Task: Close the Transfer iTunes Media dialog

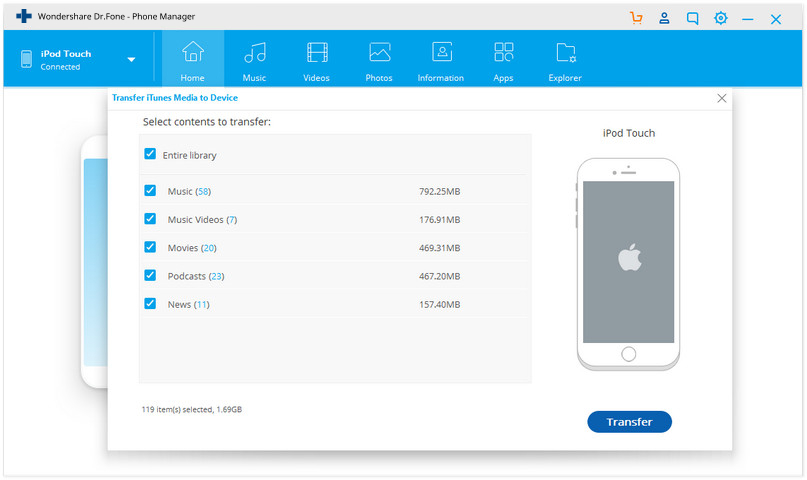Action: (x=722, y=98)
